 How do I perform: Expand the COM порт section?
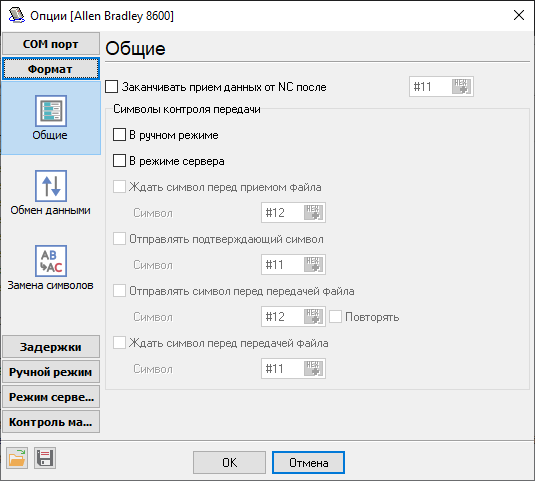(x=51, y=44)
